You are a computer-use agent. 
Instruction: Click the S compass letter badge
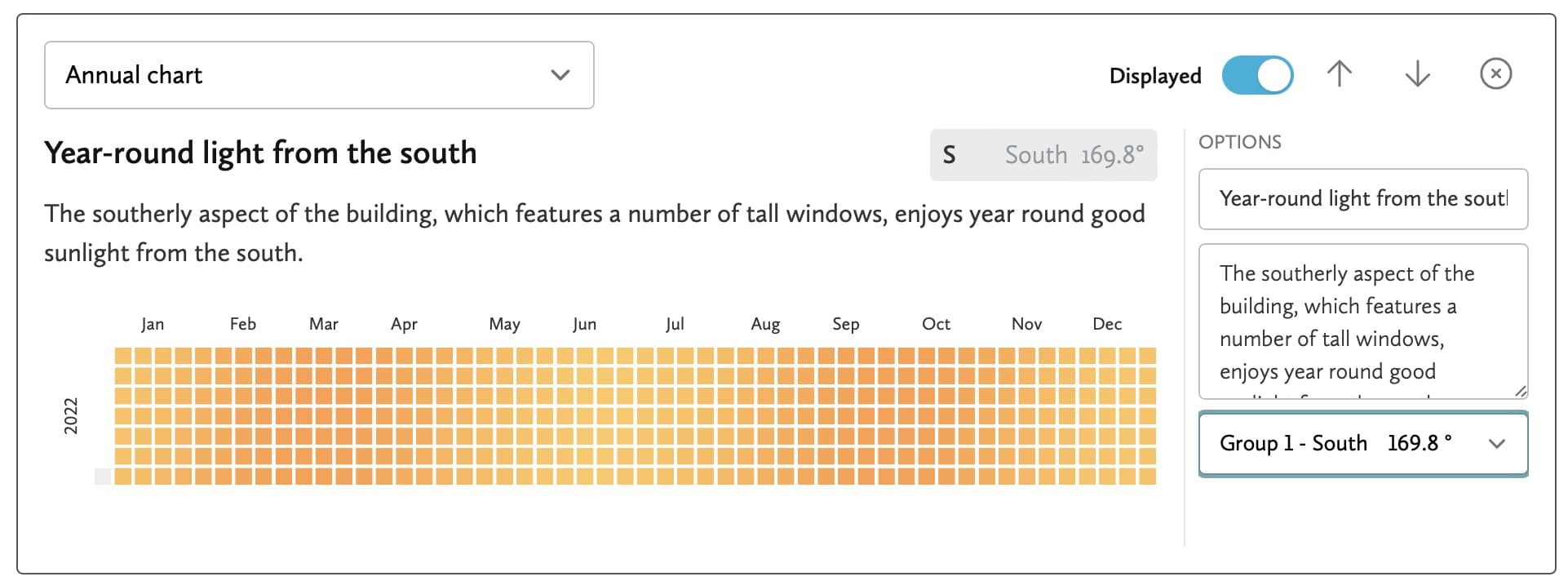tap(949, 155)
